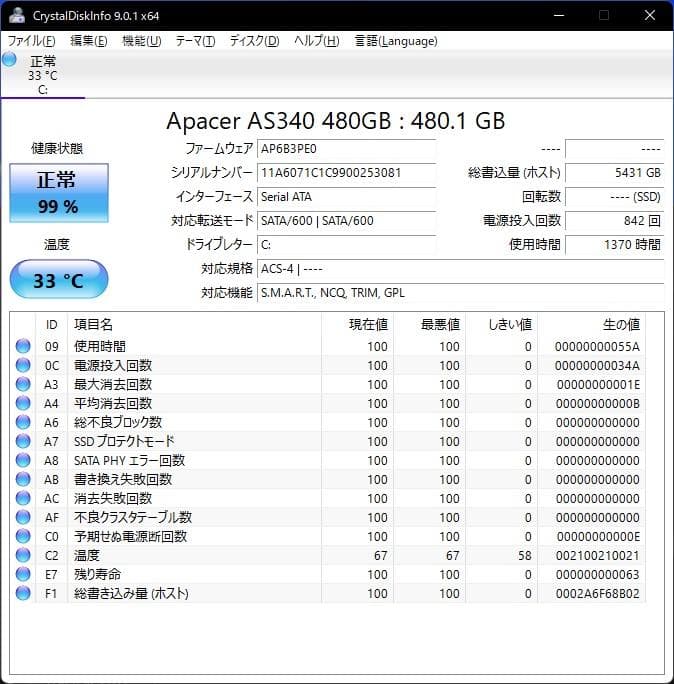Select the 総不良ブロック数 attribute name
Viewport: 674px width, 684px height.
(118, 422)
